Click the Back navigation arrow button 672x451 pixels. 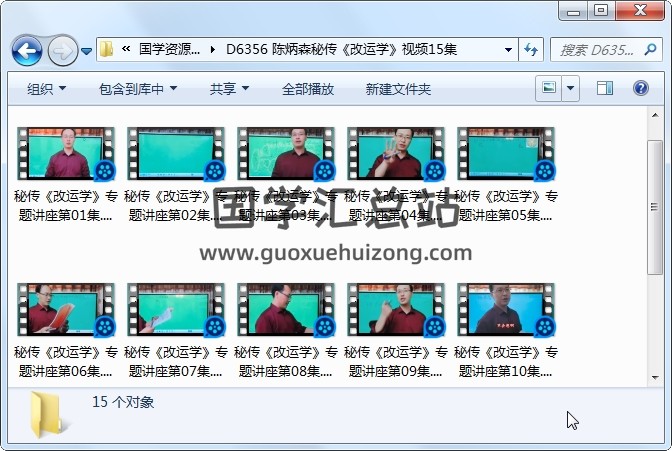tap(26, 49)
